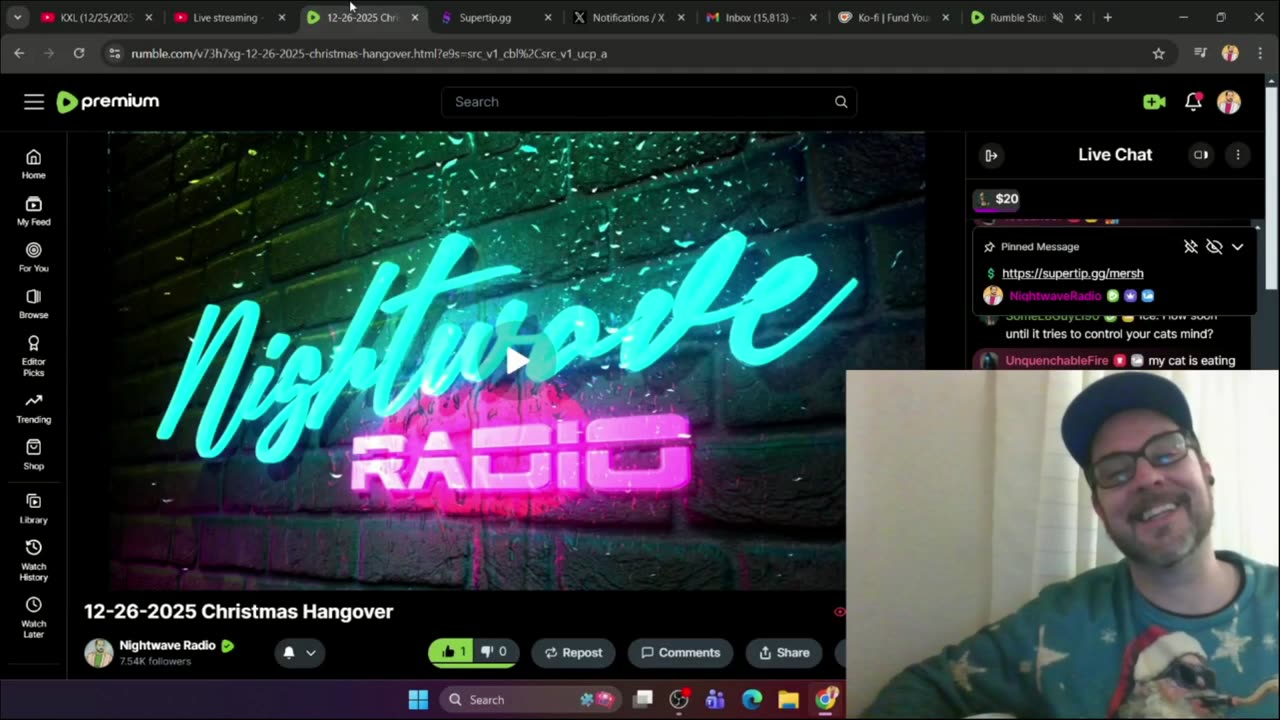Open Task View on the taskbar
The height and width of the screenshot is (720, 1280).
643,700
